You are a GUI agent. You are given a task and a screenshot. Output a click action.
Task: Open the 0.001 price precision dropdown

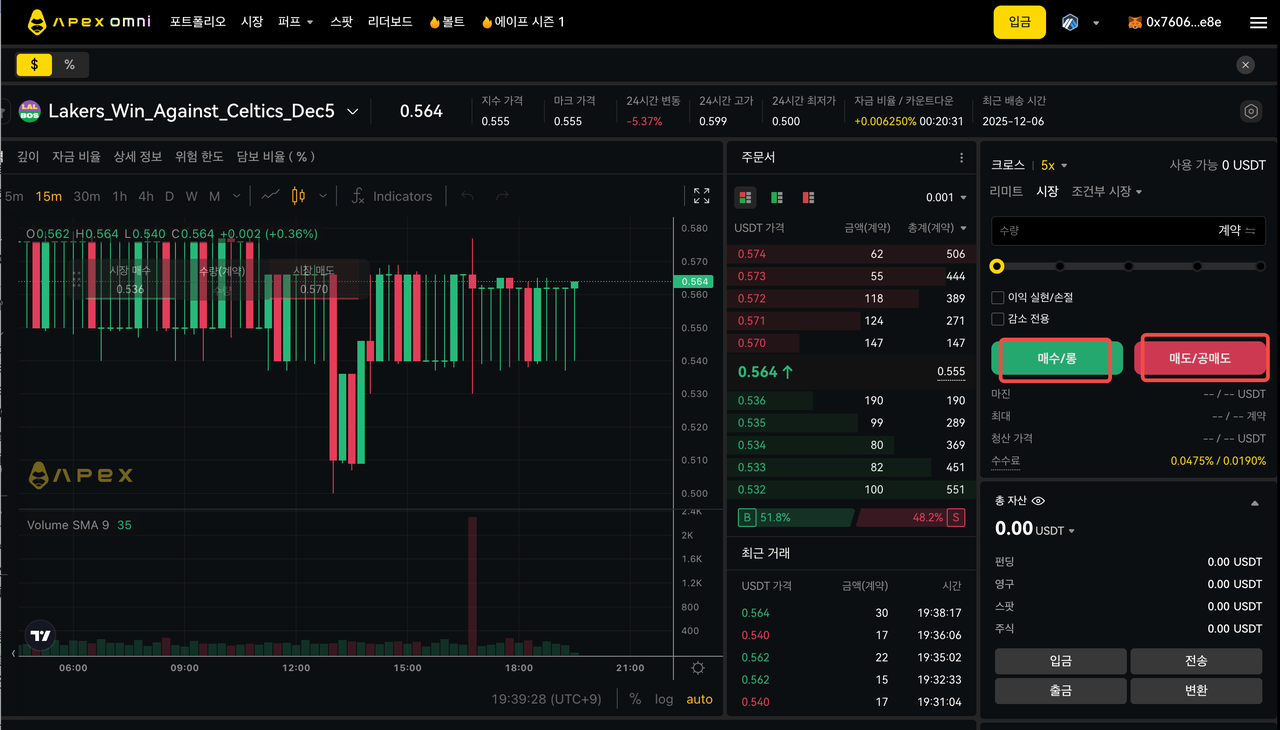point(946,198)
